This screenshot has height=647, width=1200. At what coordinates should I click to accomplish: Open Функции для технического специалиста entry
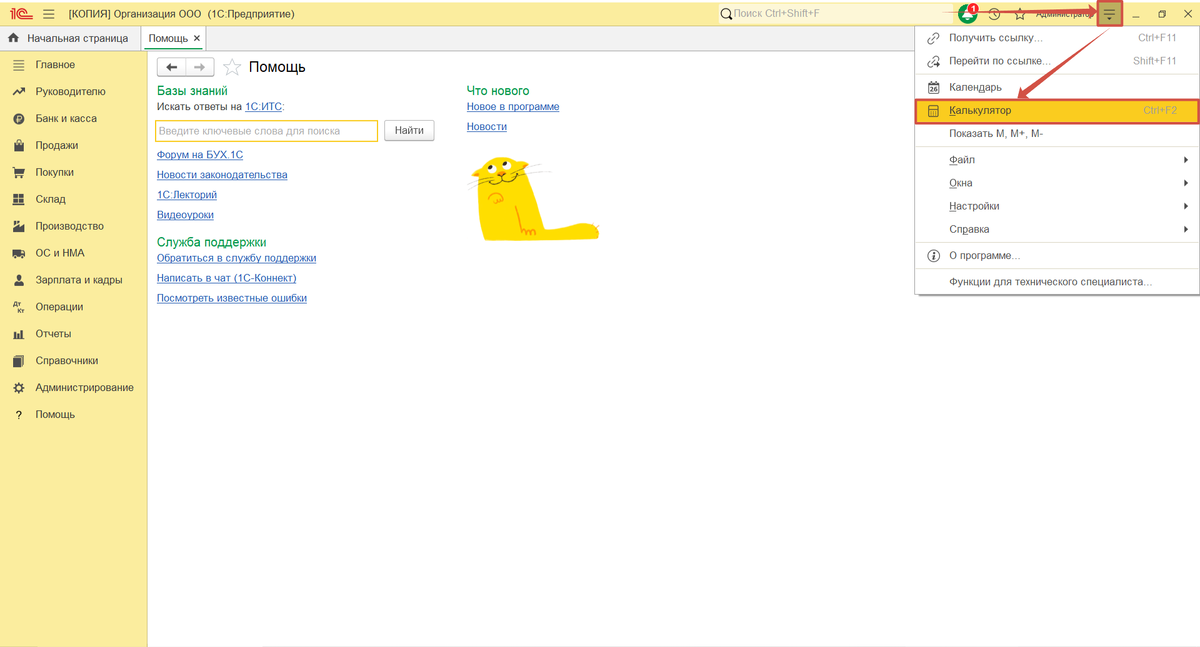coord(1057,282)
